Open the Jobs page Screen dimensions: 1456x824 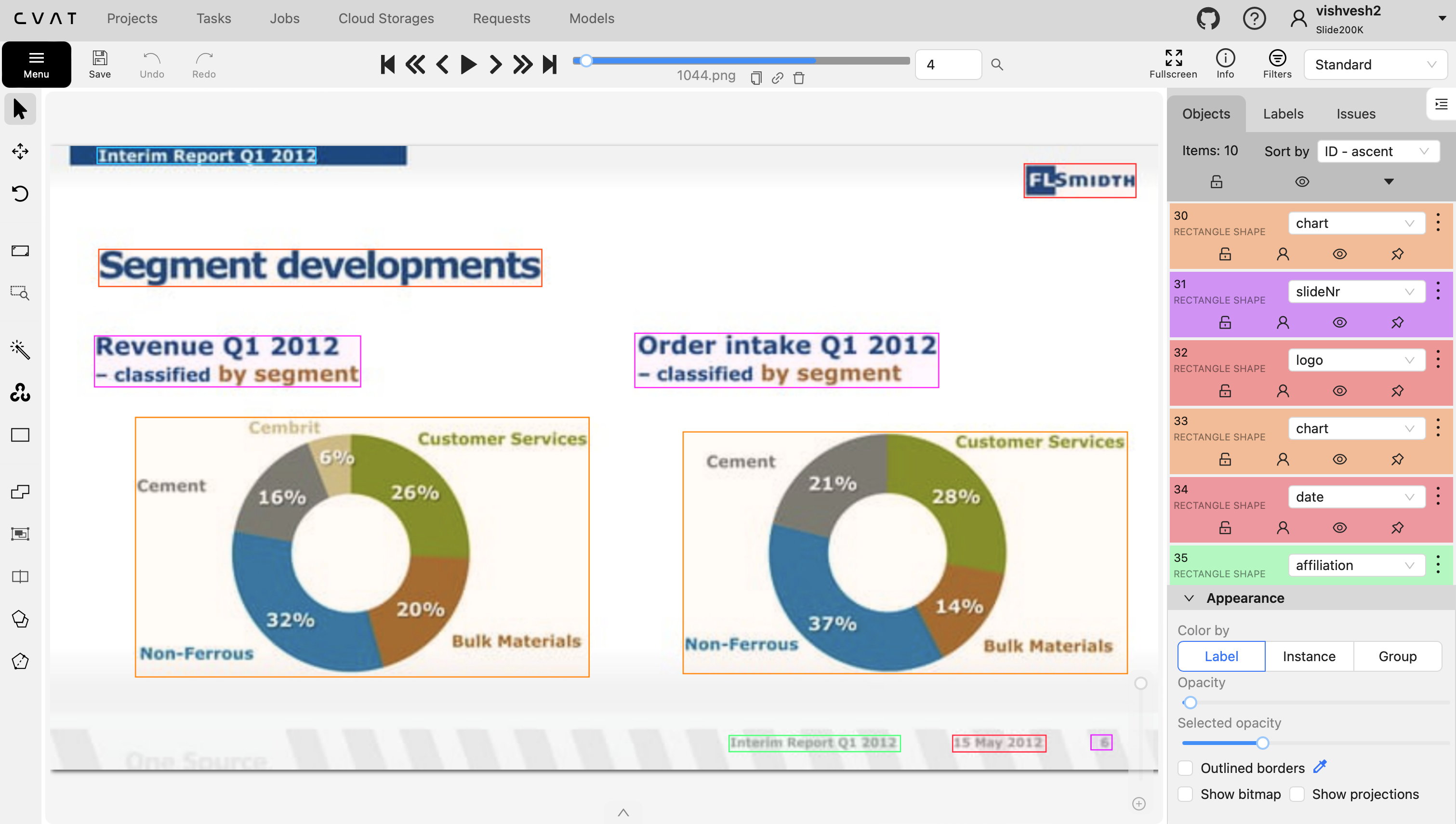tap(285, 18)
